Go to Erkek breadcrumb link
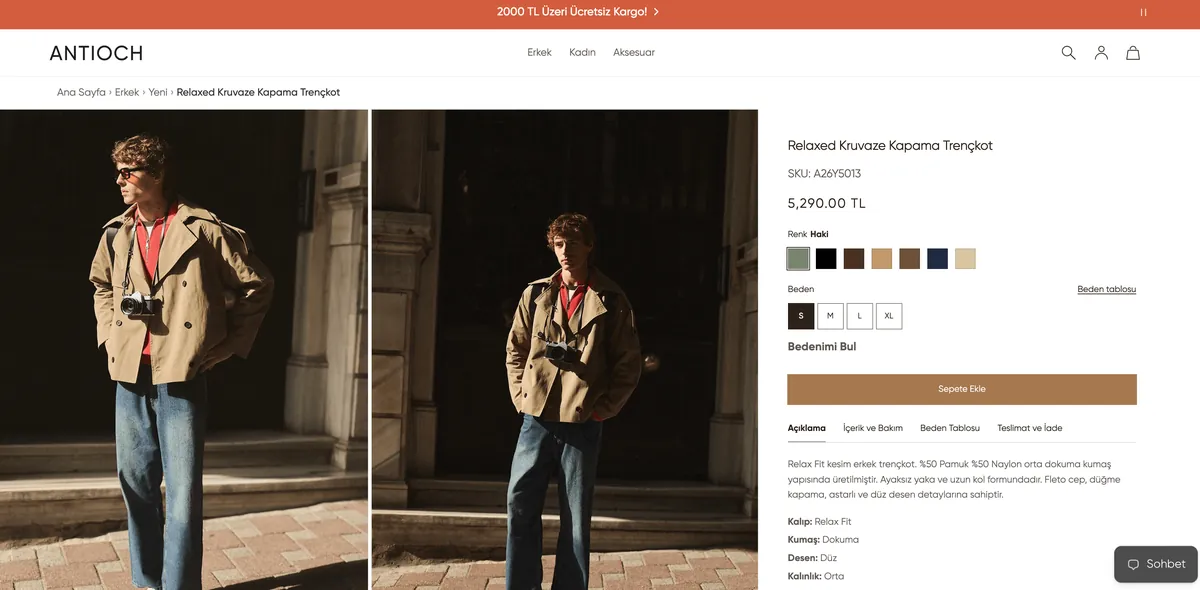Screen dimensions: 1200x590 [127, 92]
